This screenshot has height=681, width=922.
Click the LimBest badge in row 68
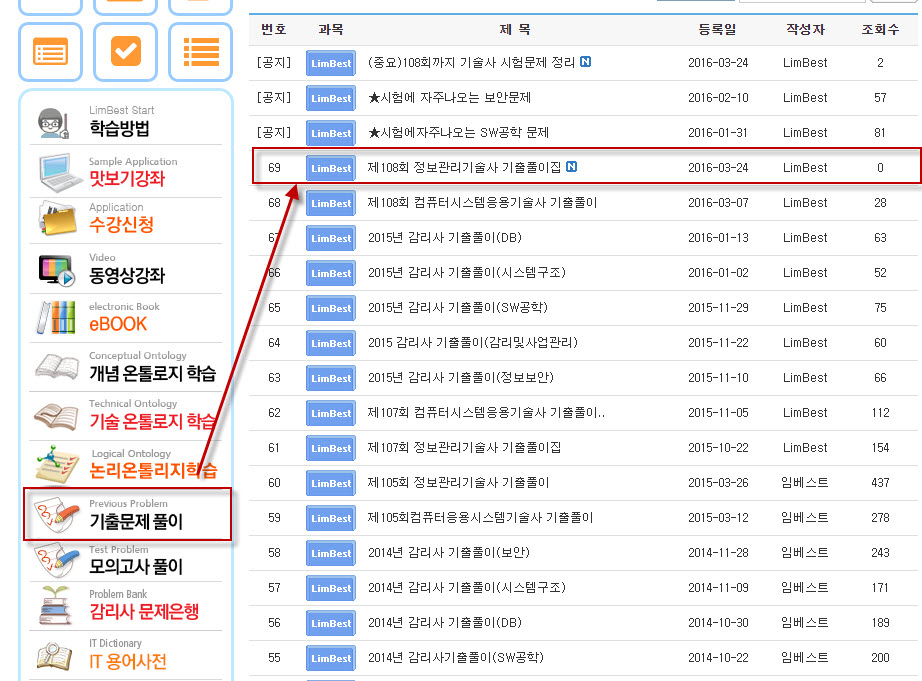tap(331, 203)
